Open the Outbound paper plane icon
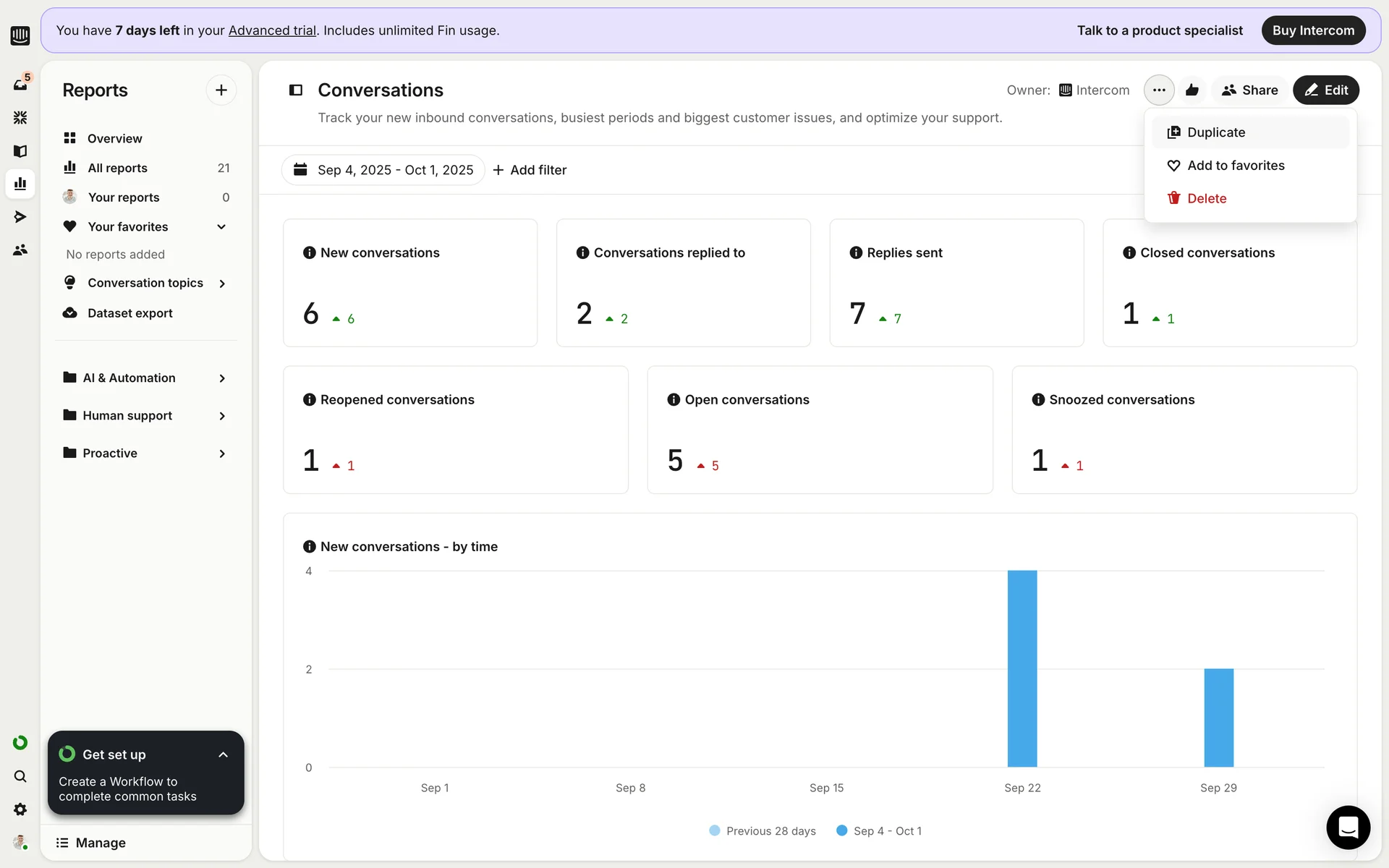 point(20,216)
